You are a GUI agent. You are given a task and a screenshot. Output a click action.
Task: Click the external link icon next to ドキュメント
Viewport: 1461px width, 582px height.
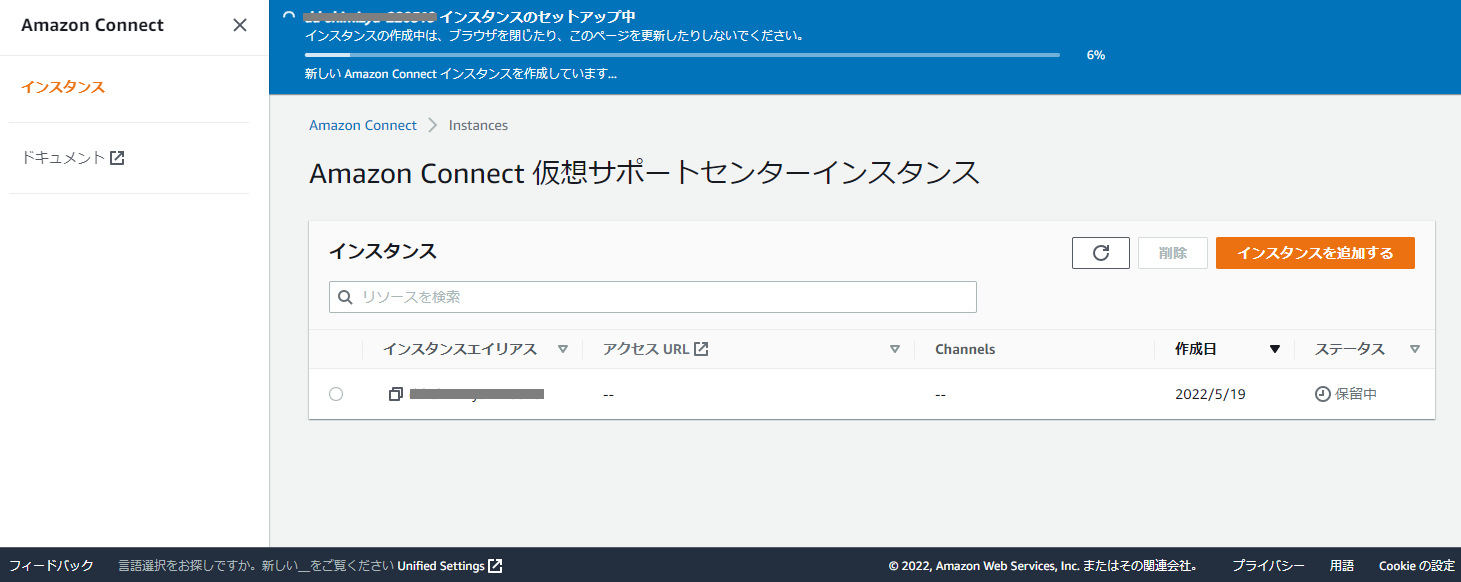117,157
